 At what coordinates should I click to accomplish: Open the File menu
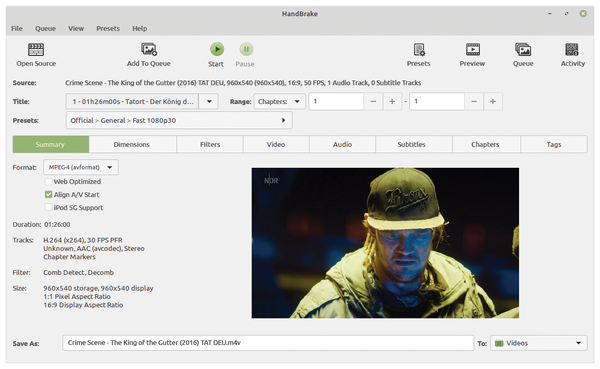point(17,28)
